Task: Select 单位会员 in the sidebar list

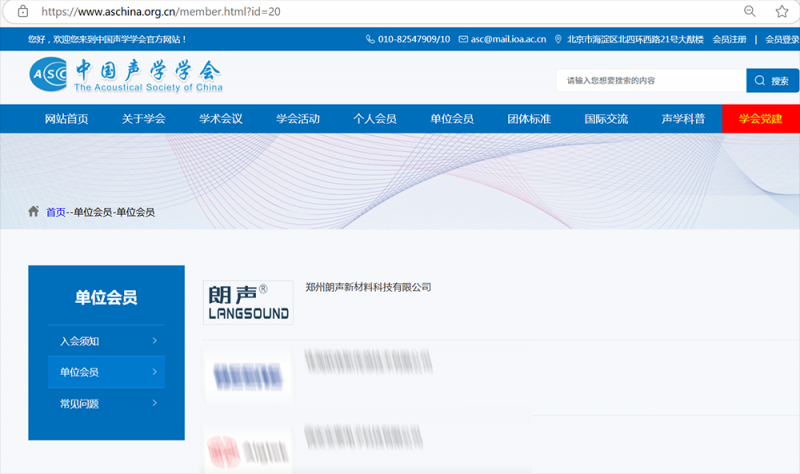Action: (107, 371)
